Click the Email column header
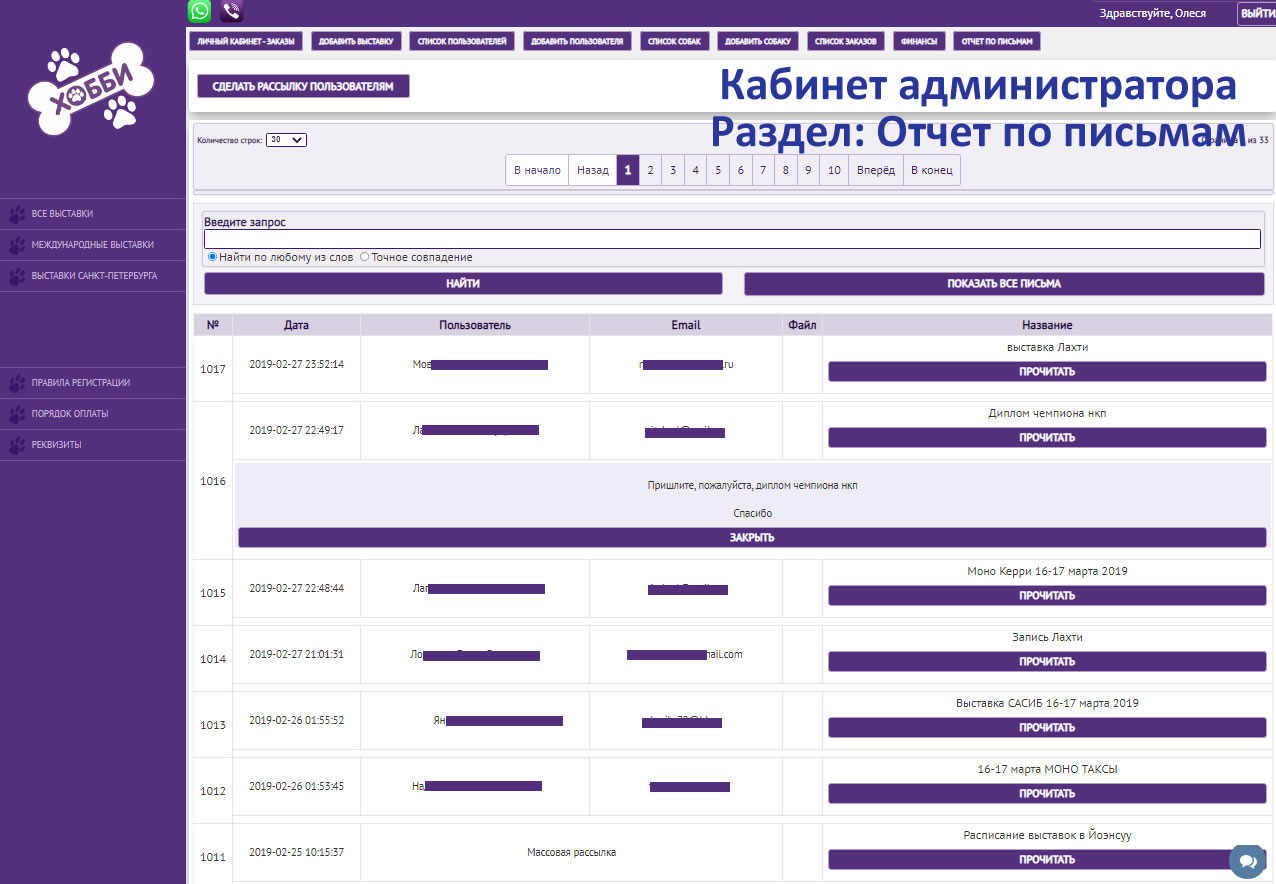 coord(686,325)
